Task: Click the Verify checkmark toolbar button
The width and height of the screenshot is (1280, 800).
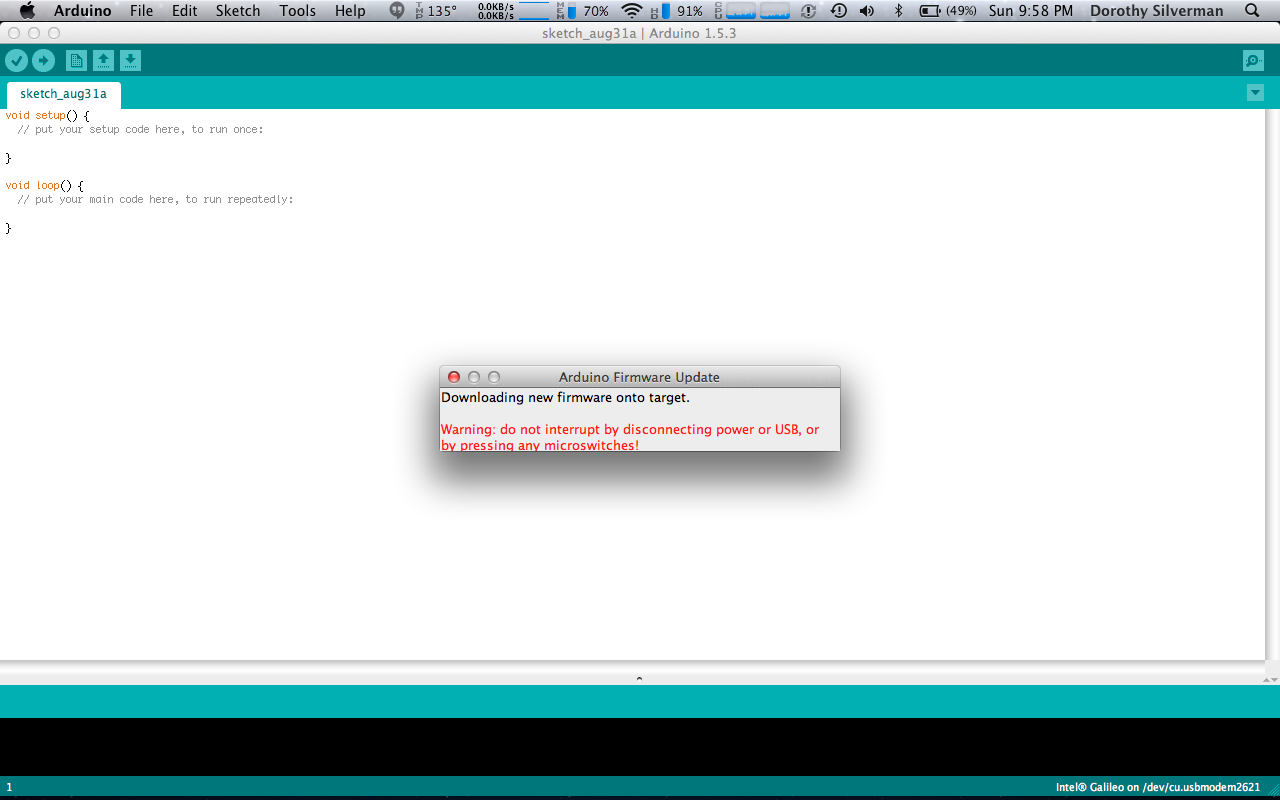Action: [x=16, y=61]
